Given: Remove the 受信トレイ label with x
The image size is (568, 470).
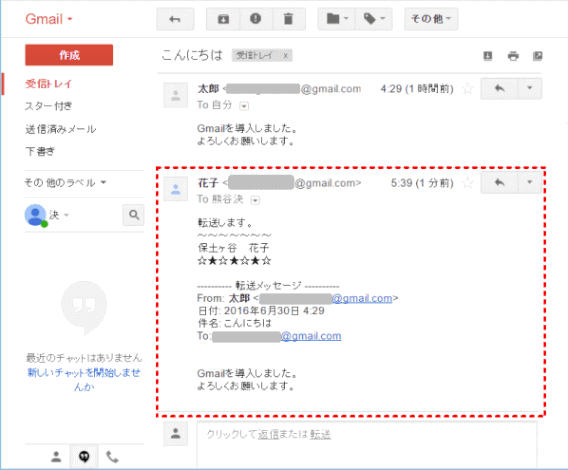Looking at the screenshot, I should 285,55.
